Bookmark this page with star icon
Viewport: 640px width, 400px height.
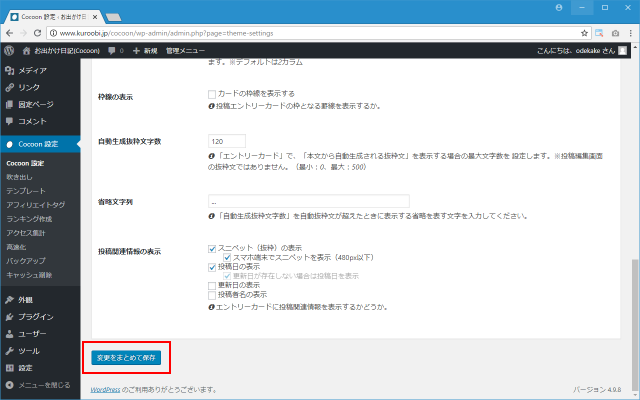pos(584,31)
